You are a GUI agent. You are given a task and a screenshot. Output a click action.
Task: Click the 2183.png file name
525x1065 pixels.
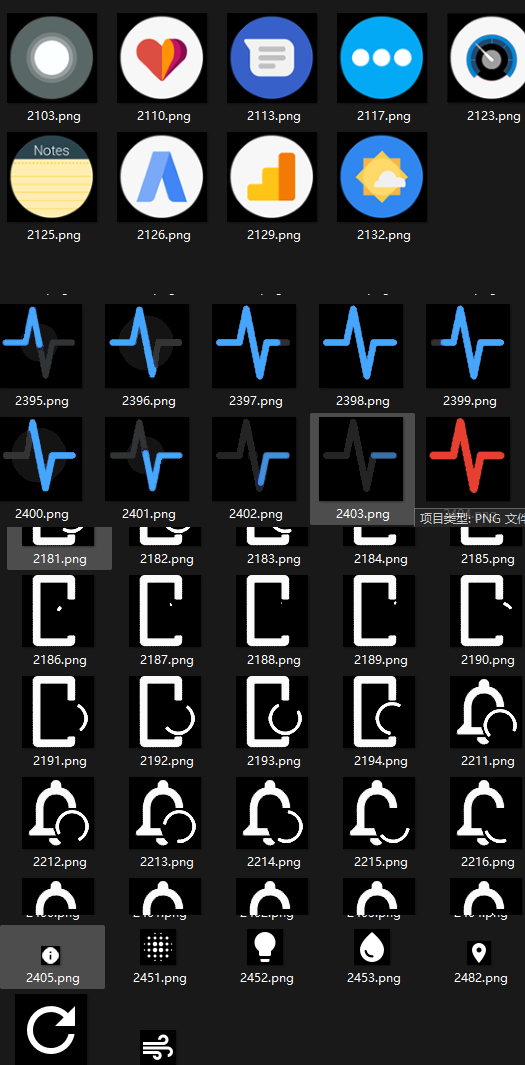click(274, 559)
